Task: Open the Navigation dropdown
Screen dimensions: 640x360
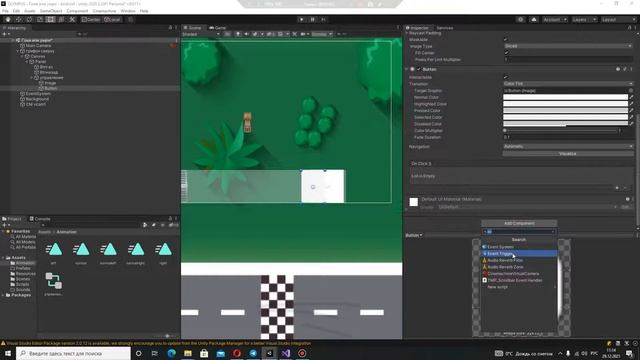Action: [568, 146]
